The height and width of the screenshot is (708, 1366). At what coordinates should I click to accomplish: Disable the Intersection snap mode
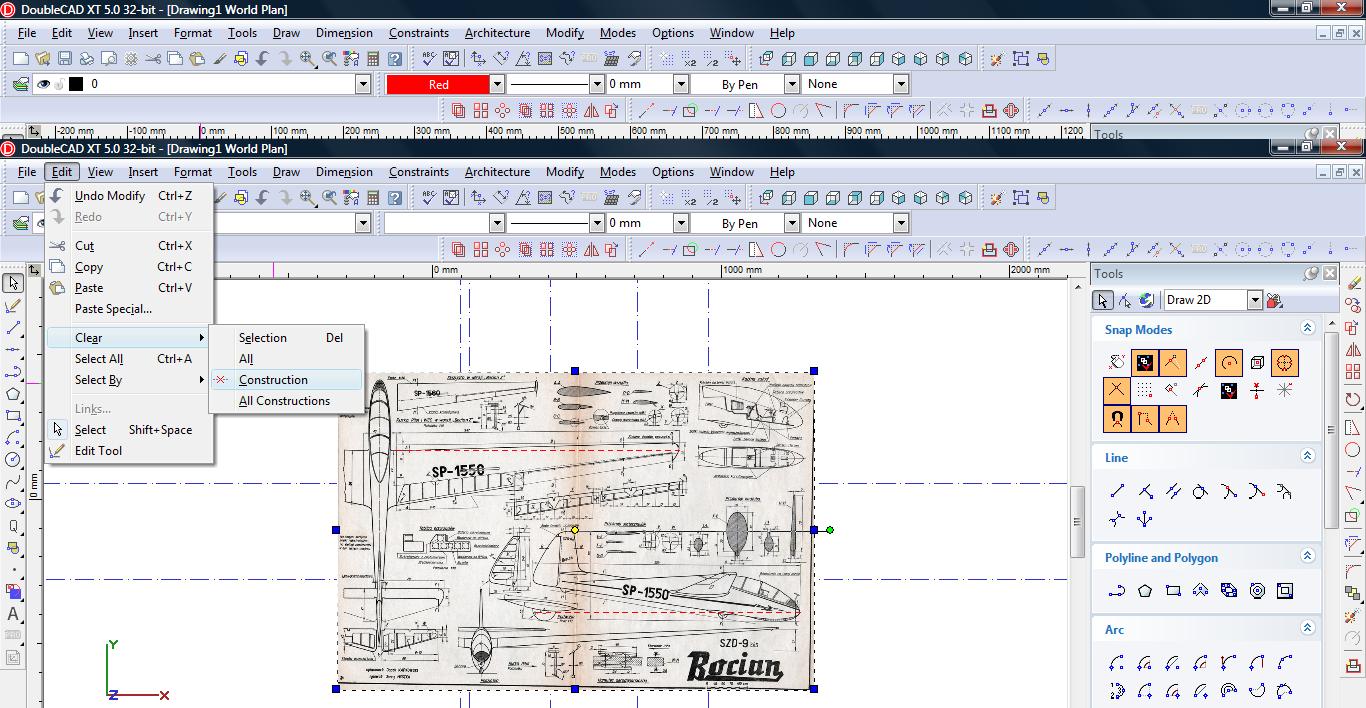1117,390
